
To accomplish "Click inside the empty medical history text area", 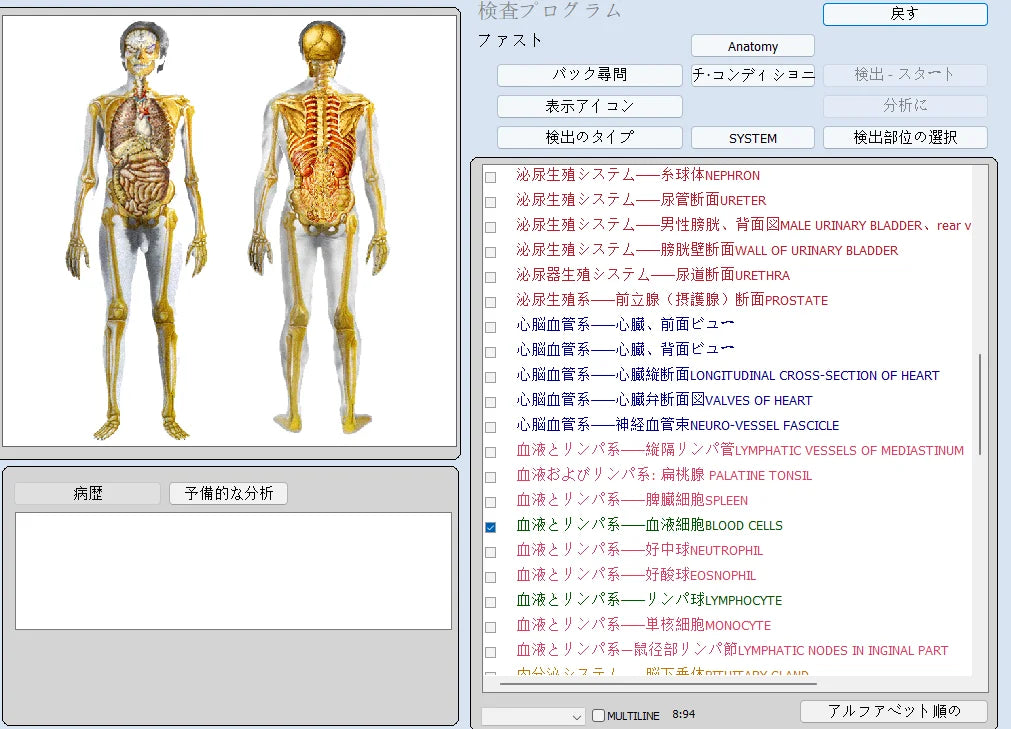I will tap(233, 571).
